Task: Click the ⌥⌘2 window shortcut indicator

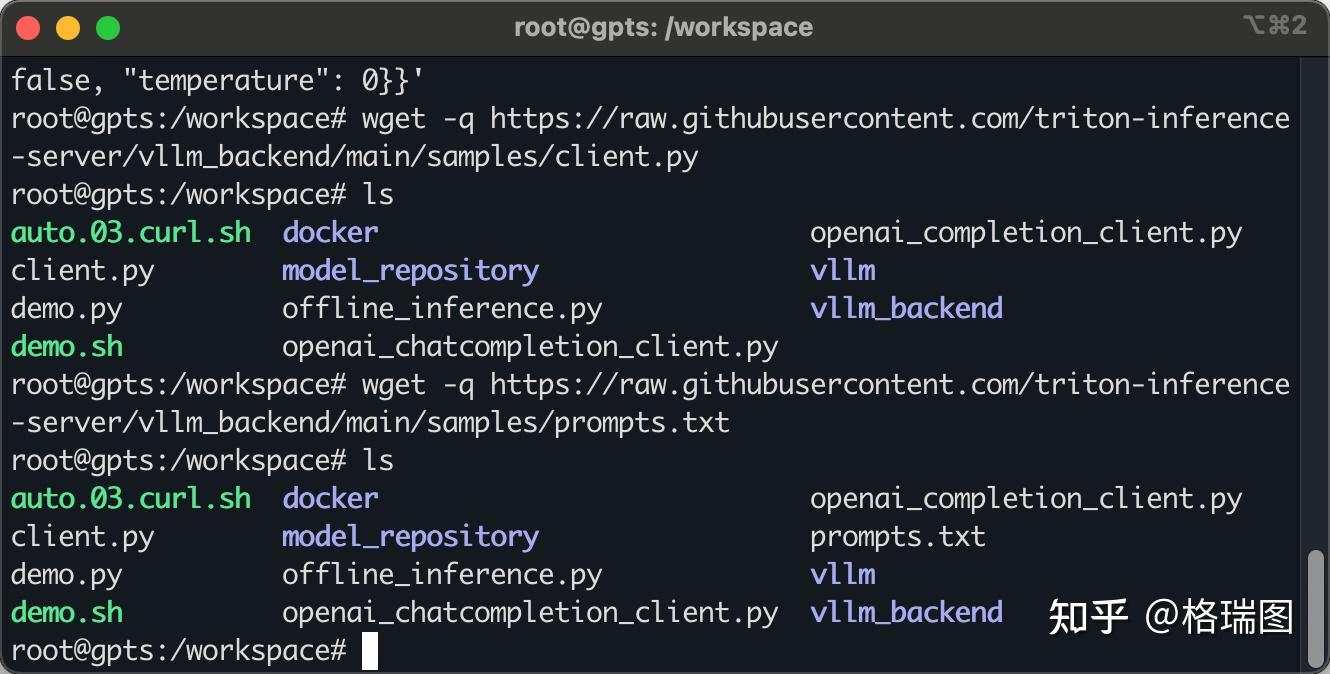Action: (1274, 26)
